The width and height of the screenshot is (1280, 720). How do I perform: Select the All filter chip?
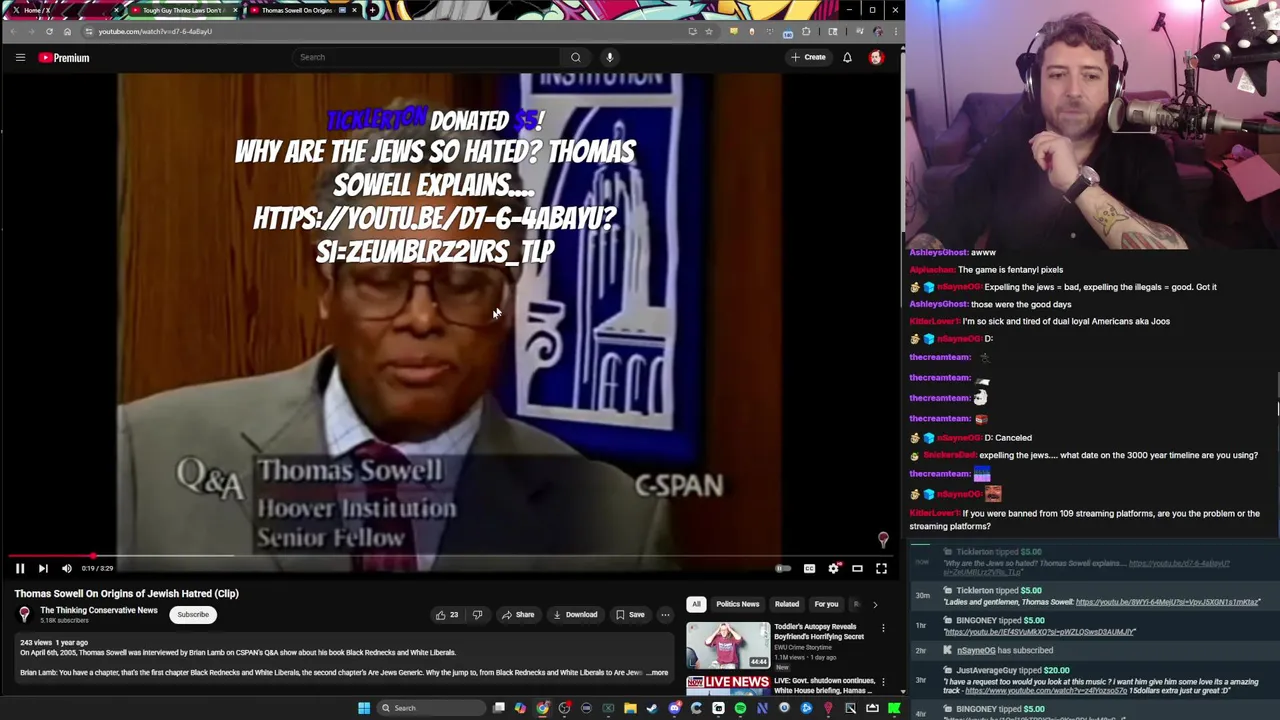(x=696, y=604)
